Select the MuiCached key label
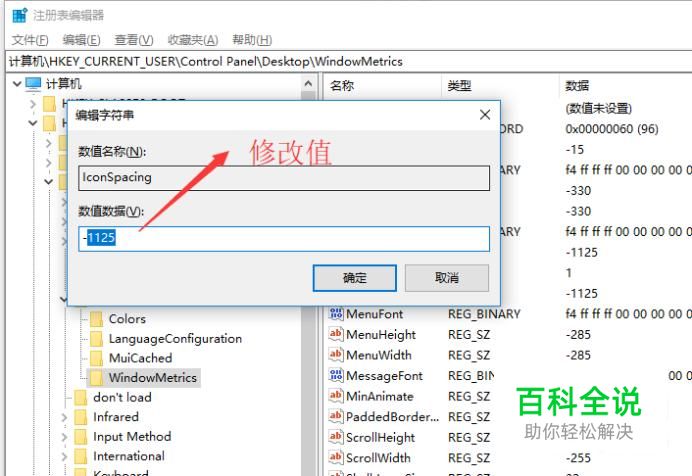The width and height of the screenshot is (692, 476). click(140, 358)
